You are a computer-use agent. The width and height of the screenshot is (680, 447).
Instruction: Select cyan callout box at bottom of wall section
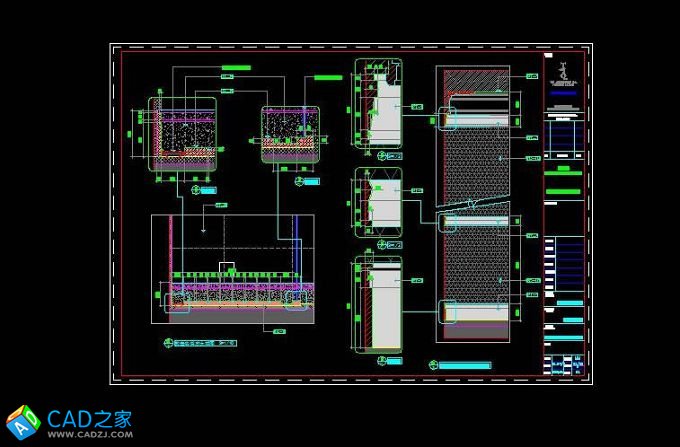click(449, 312)
